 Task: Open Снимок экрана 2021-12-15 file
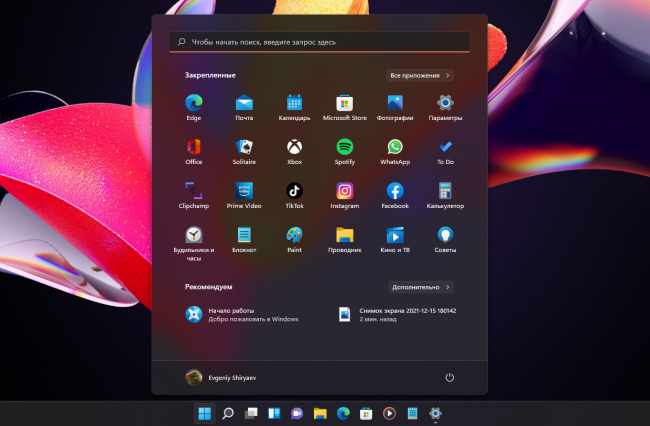(x=397, y=315)
